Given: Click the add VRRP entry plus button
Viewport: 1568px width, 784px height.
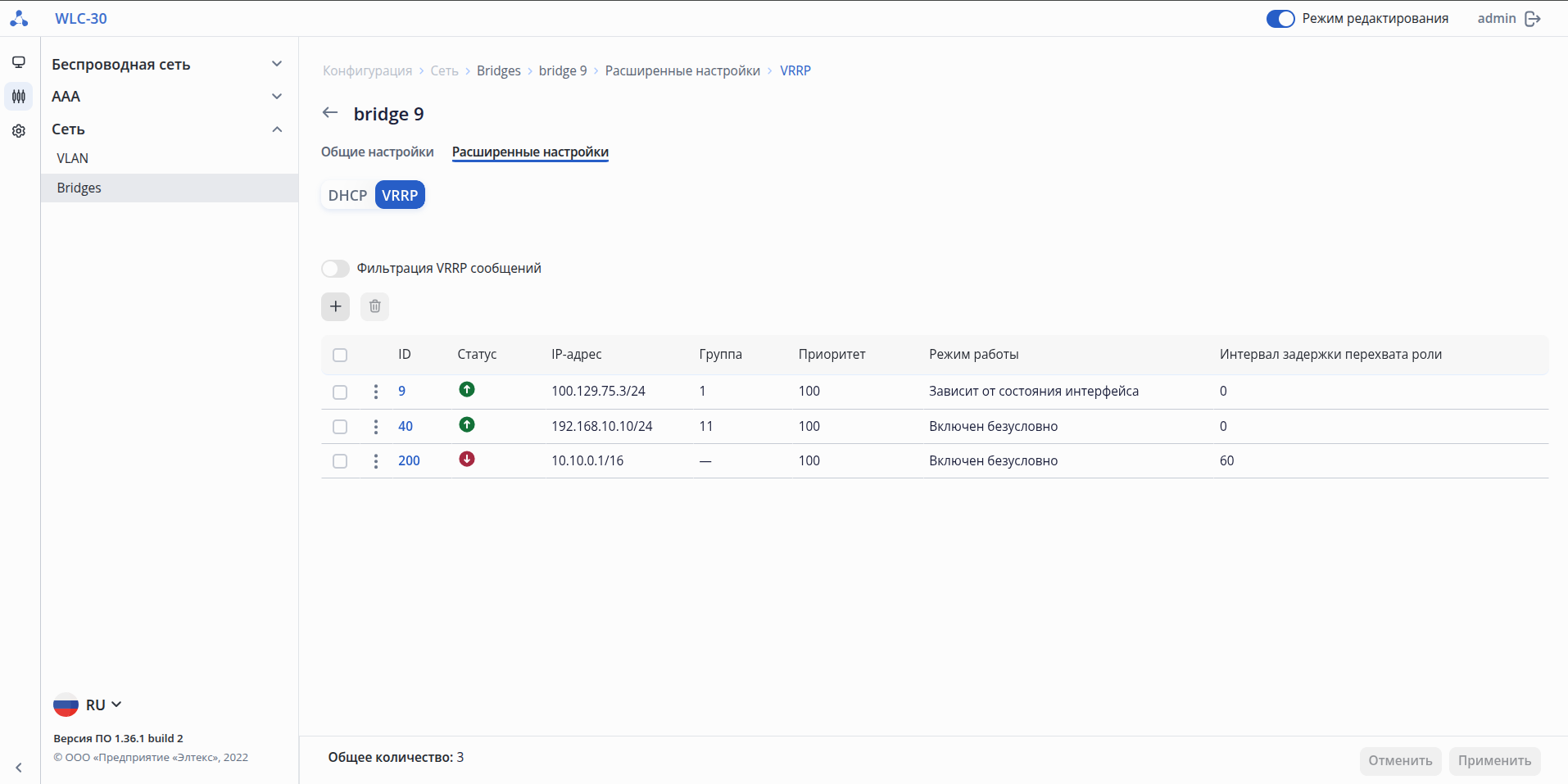Looking at the screenshot, I should coord(335,306).
